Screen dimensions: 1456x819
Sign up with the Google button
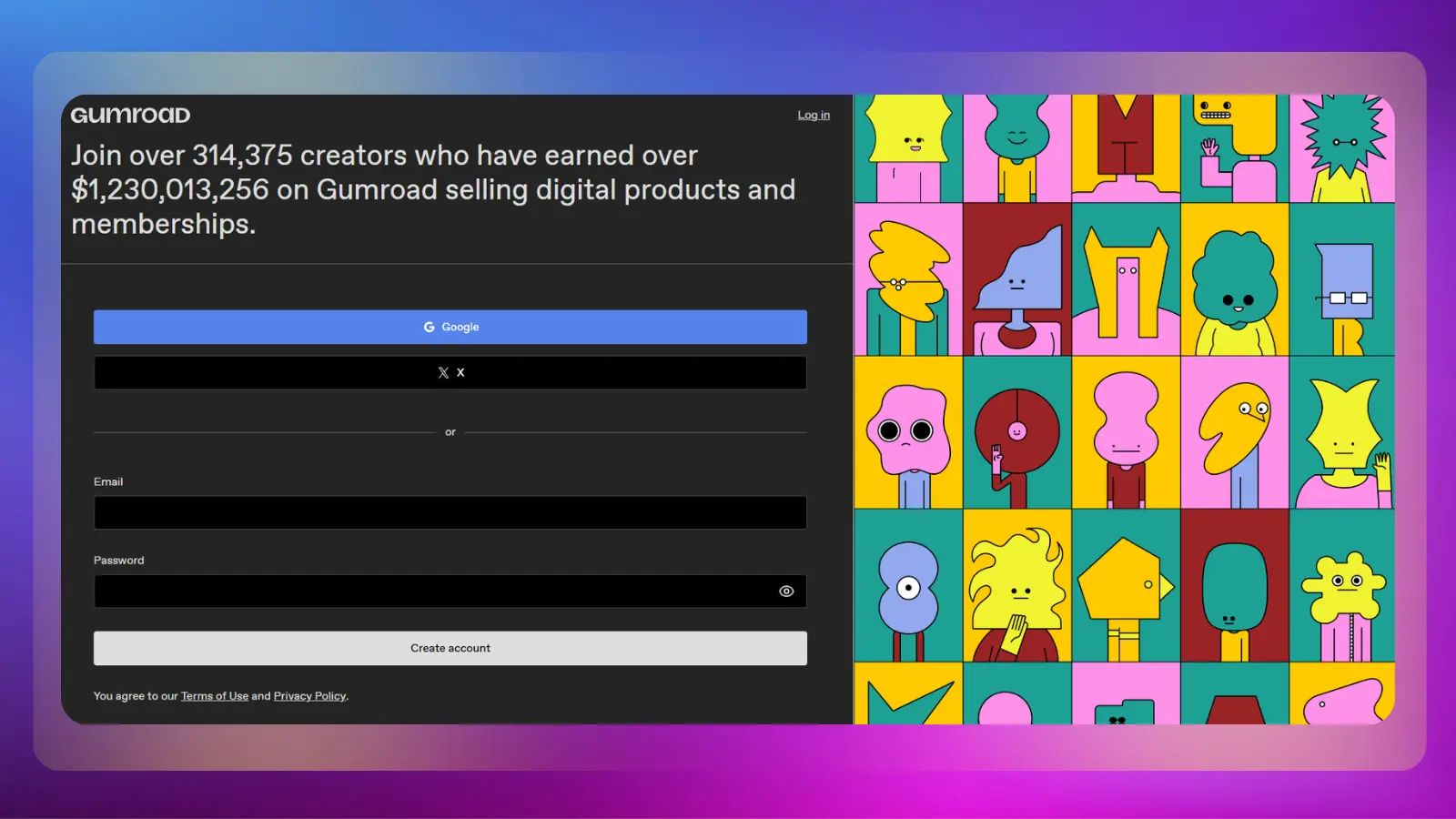coord(450,327)
